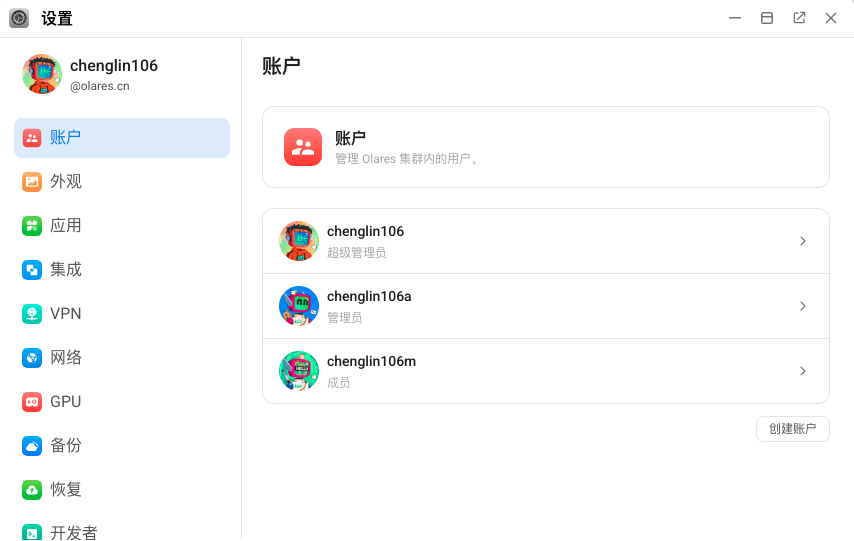Click the 集成 integration icon
The height and width of the screenshot is (541, 854).
click(x=32, y=270)
